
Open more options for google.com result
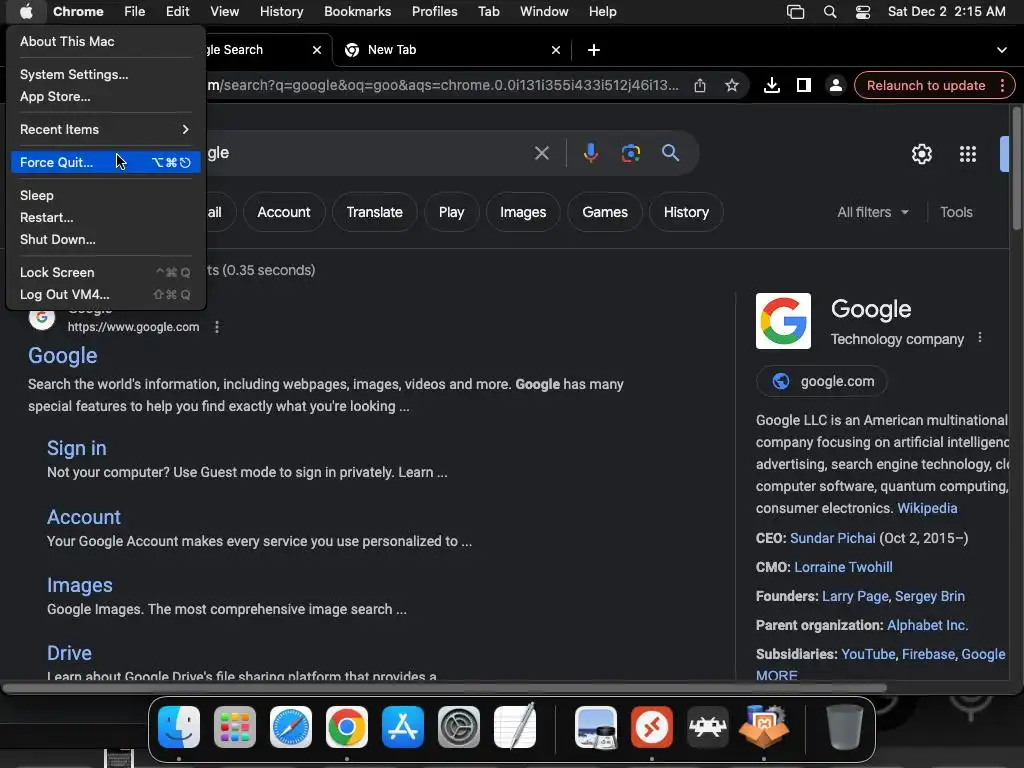[217, 327]
